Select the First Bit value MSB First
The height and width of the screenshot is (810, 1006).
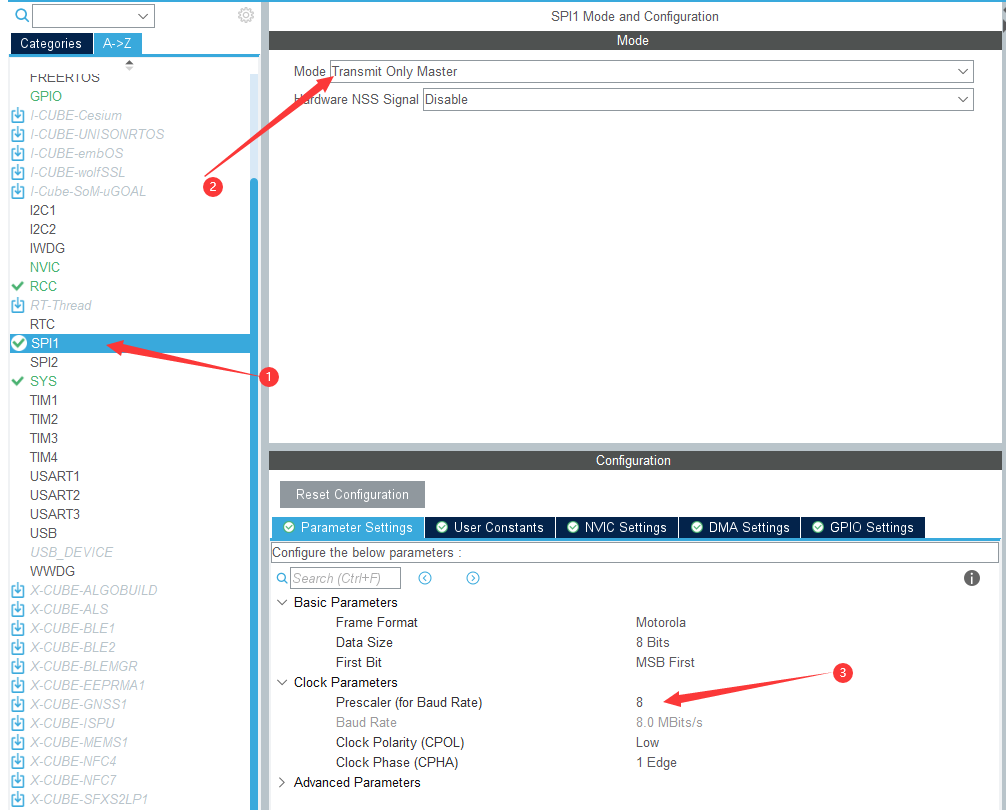pos(665,662)
